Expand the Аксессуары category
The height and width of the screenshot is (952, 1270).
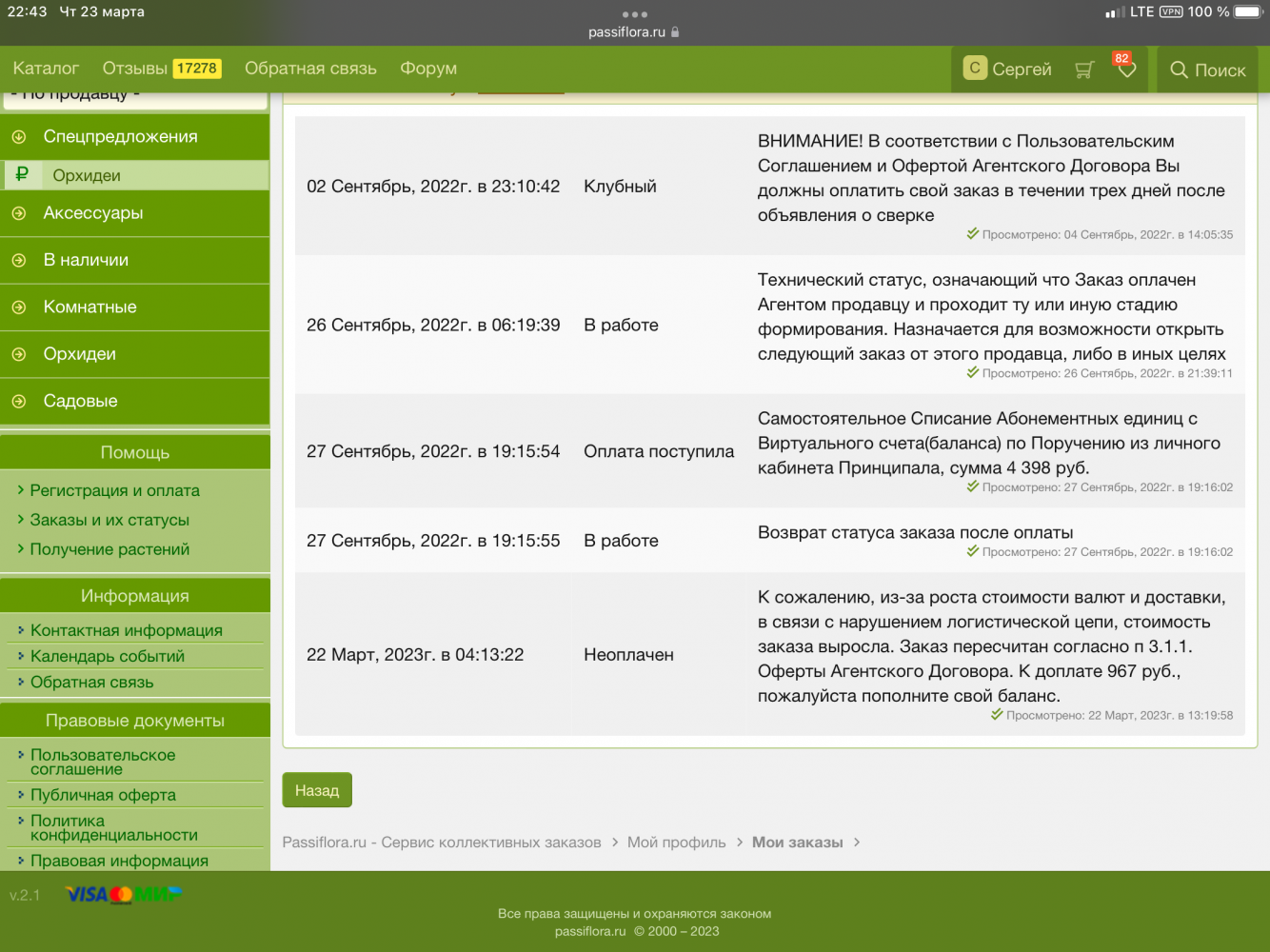[x=93, y=213]
